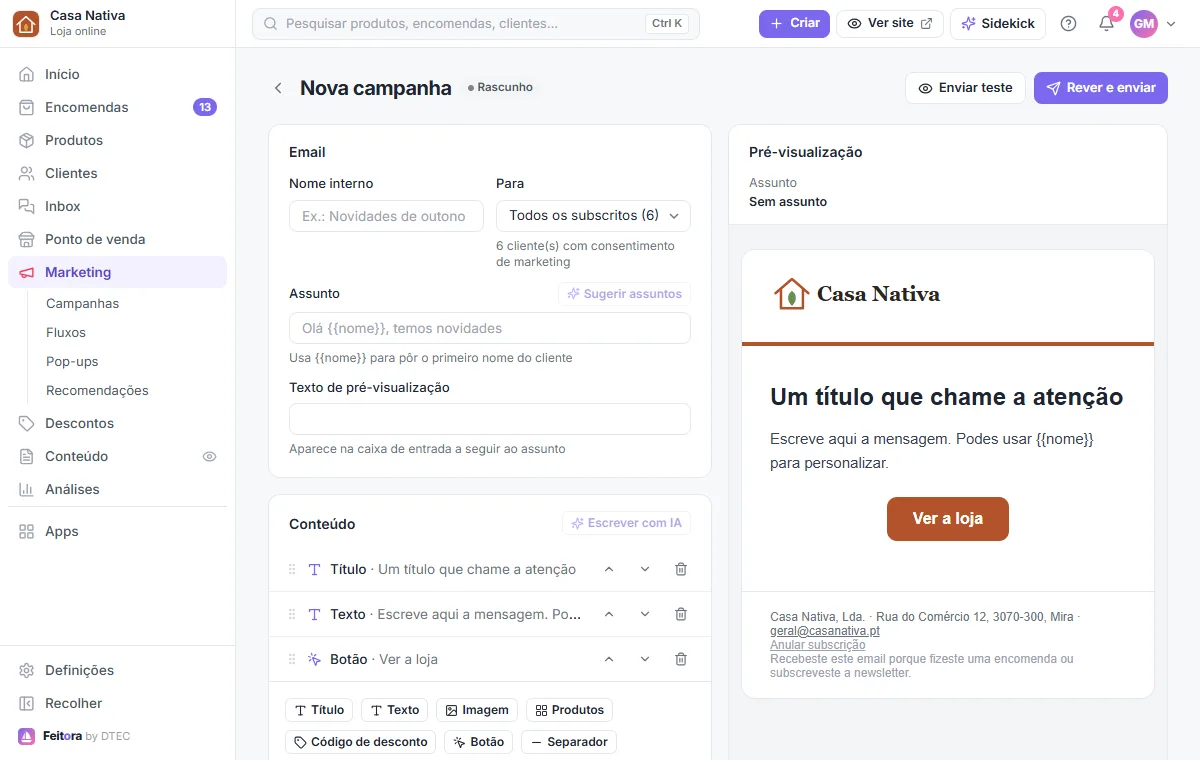Screen dimensions: 1200x760
Task: Click the Ver site button
Action: pos(890,23)
